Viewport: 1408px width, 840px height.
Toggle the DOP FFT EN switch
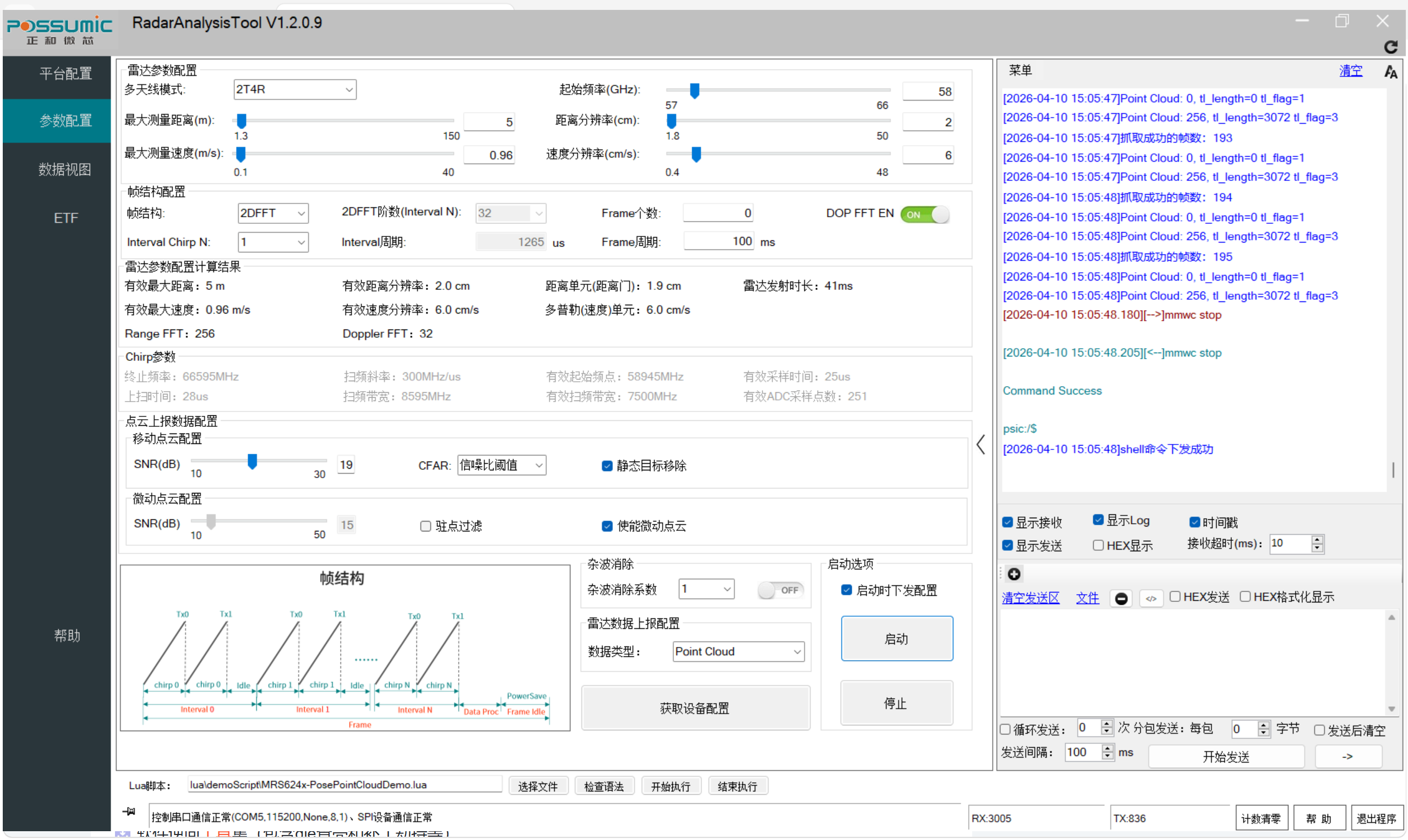(x=924, y=215)
